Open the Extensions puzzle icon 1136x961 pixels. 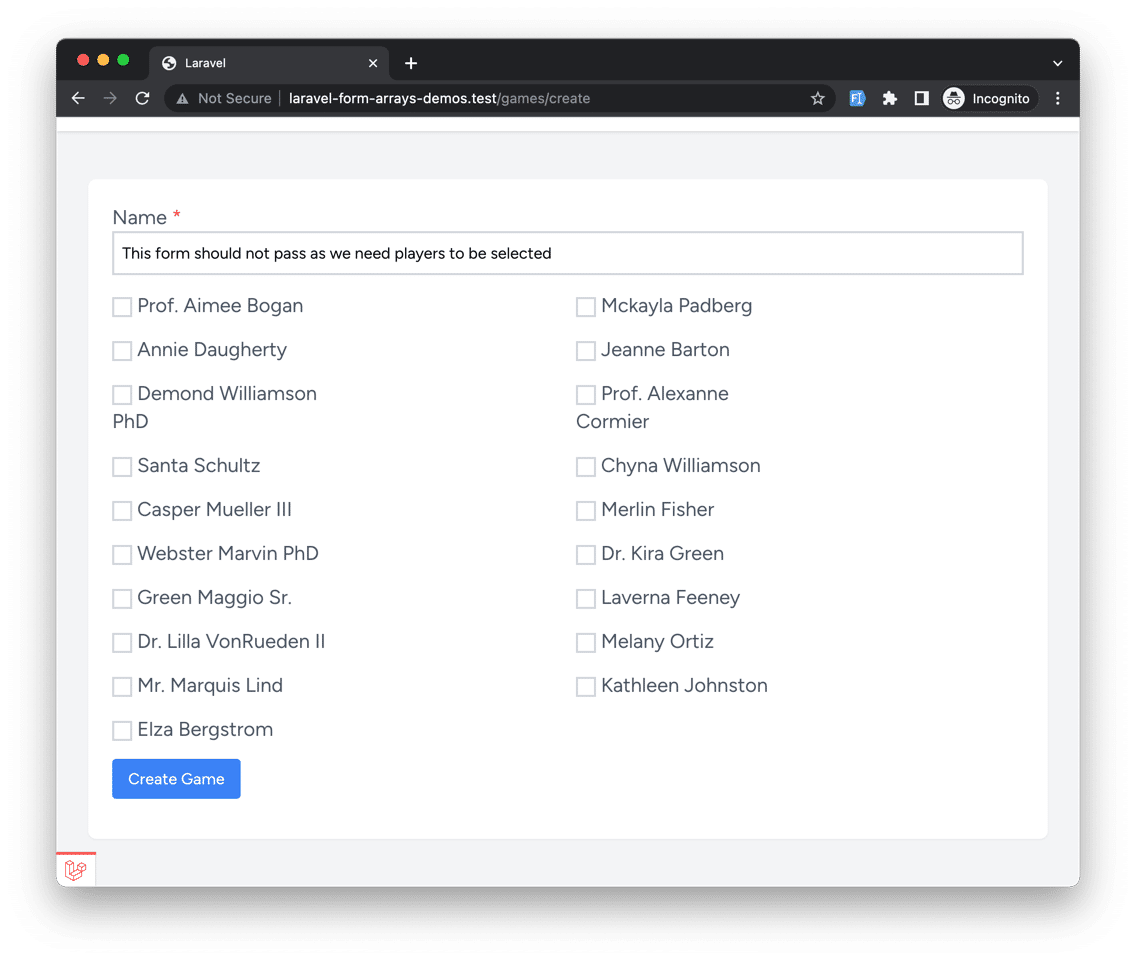point(889,98)
